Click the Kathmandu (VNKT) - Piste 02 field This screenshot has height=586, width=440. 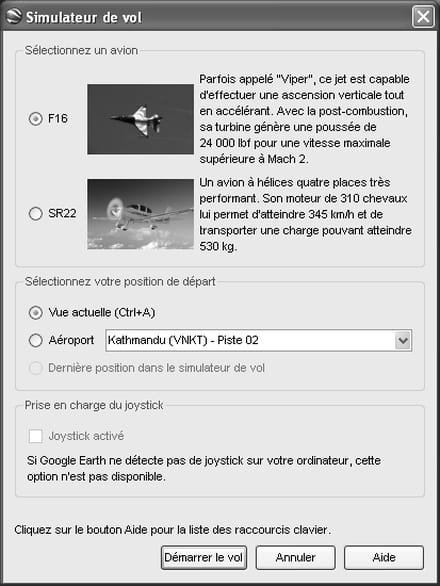258,340
